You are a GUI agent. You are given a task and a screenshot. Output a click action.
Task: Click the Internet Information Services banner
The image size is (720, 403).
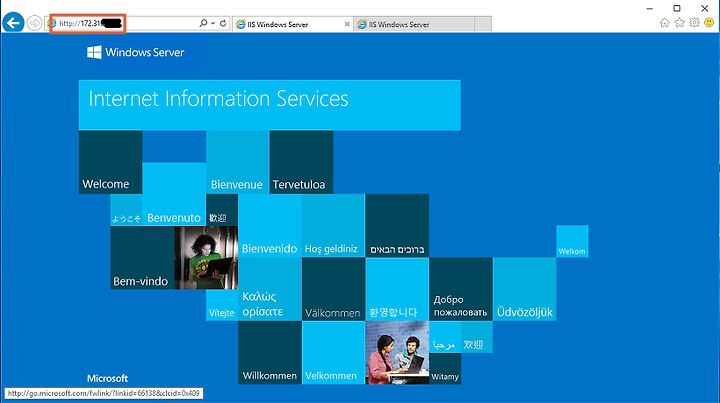tap(270, 105)
